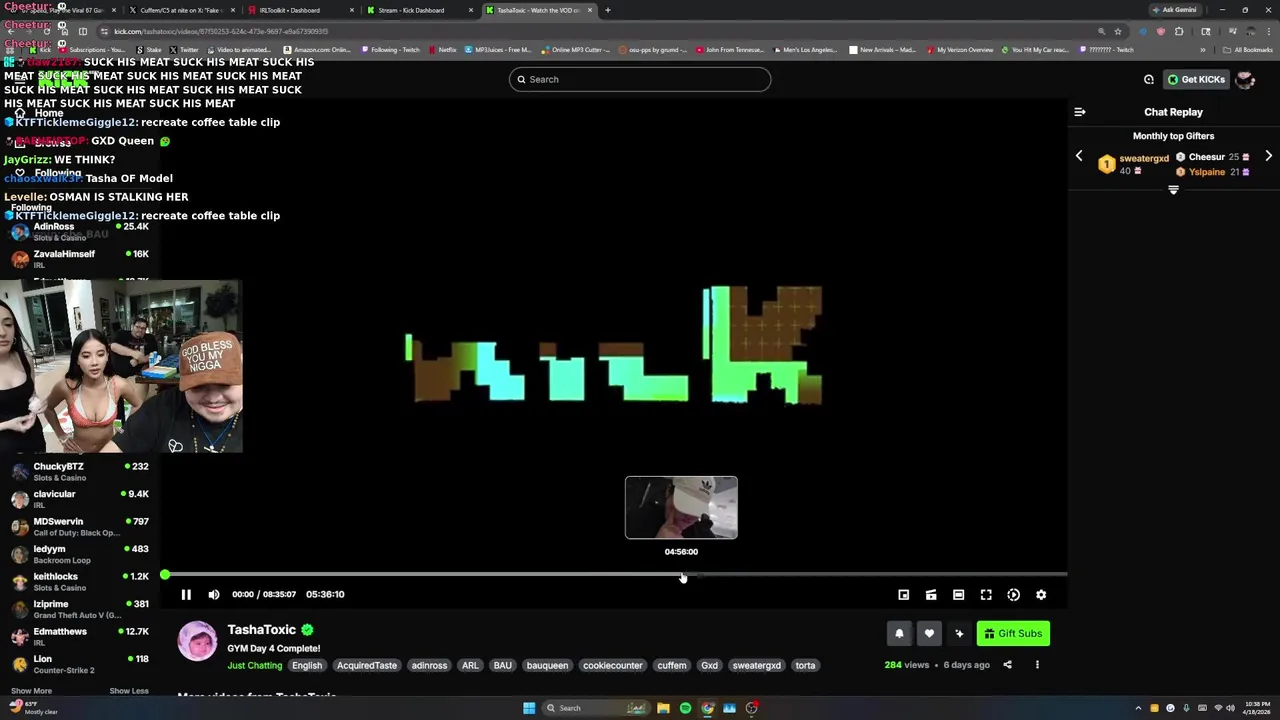
Task: Click the Gift Subs button
Action: point(1013,633)
